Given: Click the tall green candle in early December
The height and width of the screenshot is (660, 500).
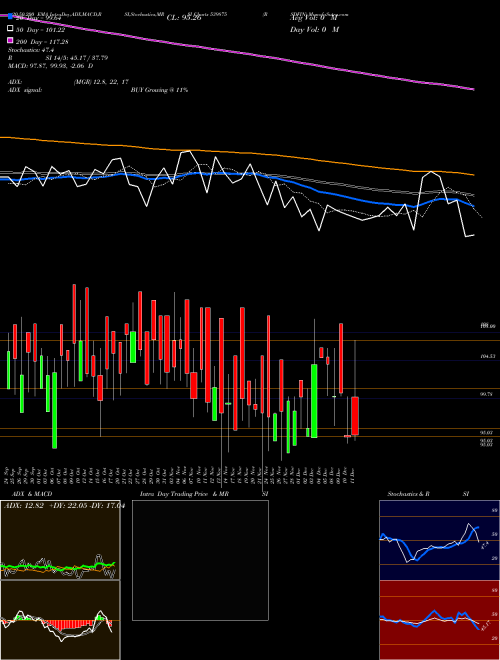Looking at the screenshot, I should 314,401.
